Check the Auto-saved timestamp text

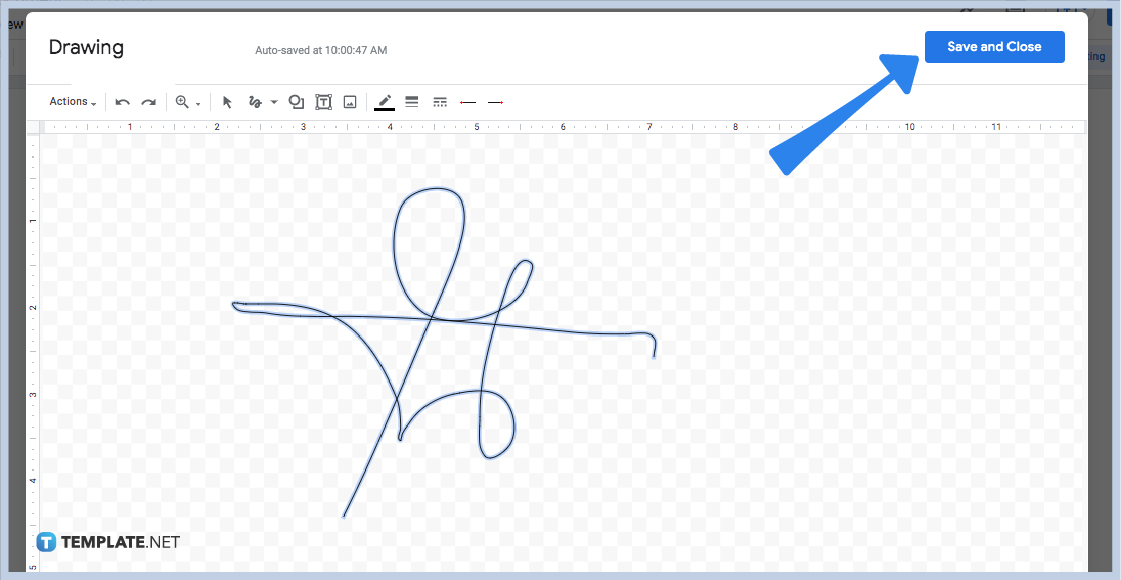click(x=320, y=49)
